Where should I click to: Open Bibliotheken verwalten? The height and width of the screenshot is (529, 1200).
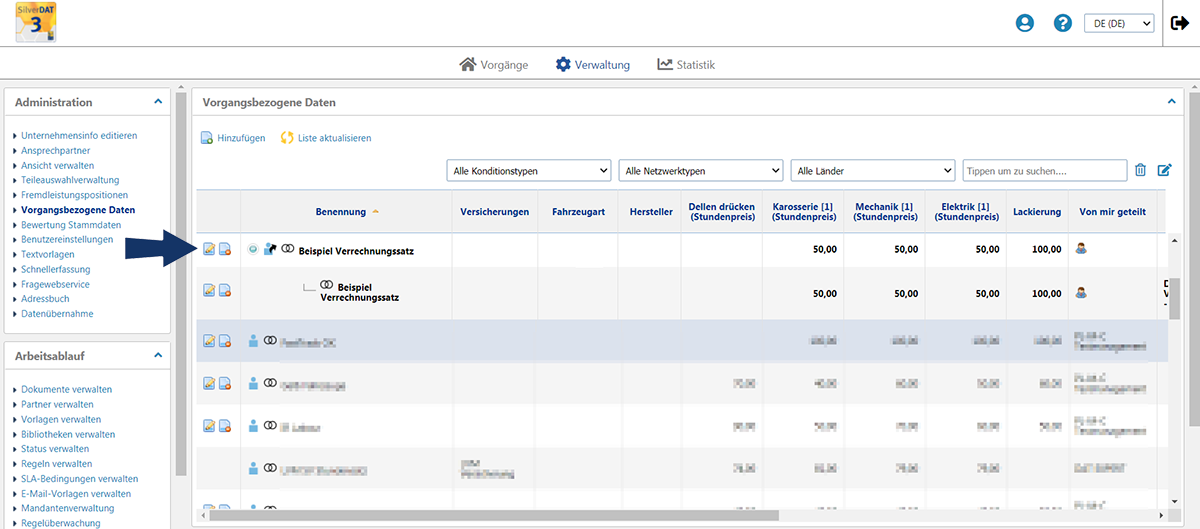click(68, 434)
